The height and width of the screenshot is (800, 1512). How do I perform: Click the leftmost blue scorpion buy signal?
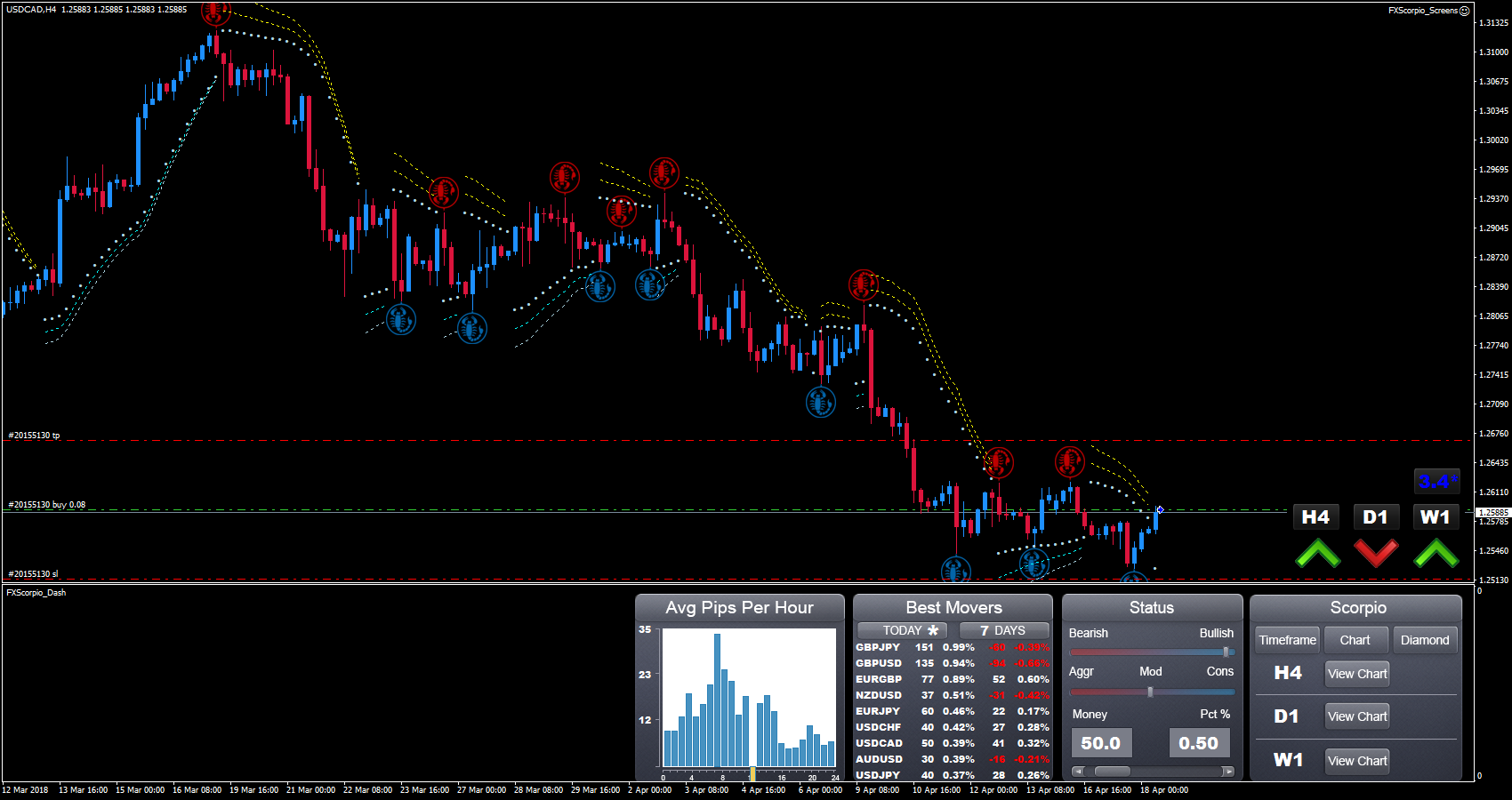(x=401, y=319)
